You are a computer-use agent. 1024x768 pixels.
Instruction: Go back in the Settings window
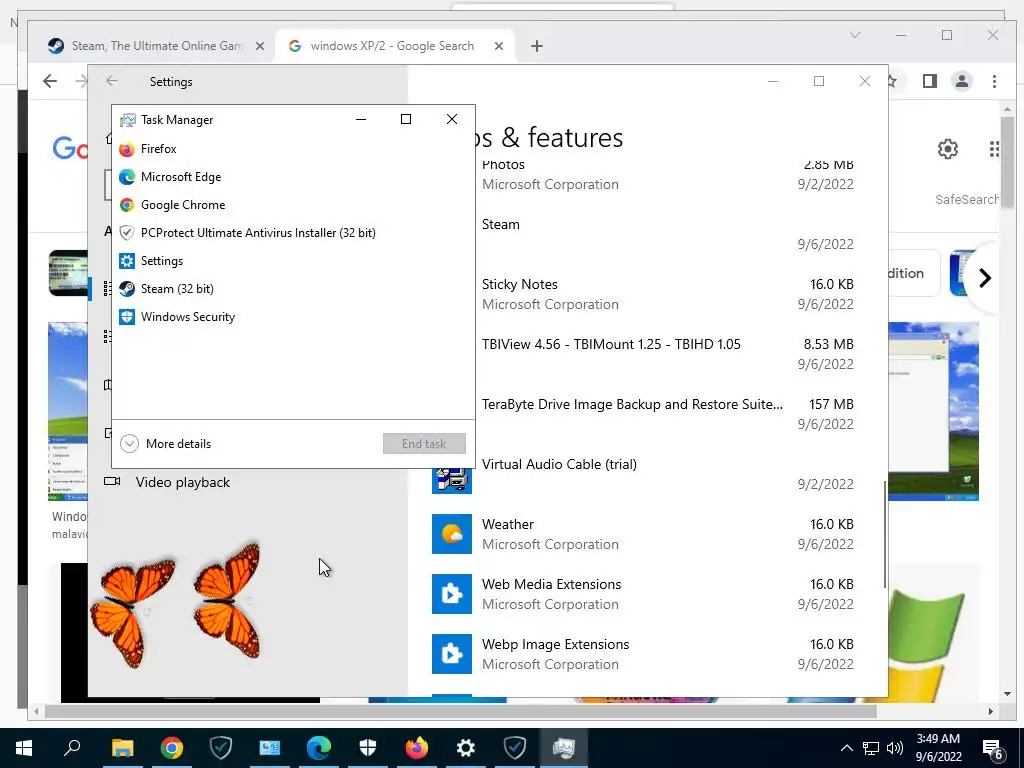(x=112, y=80)
